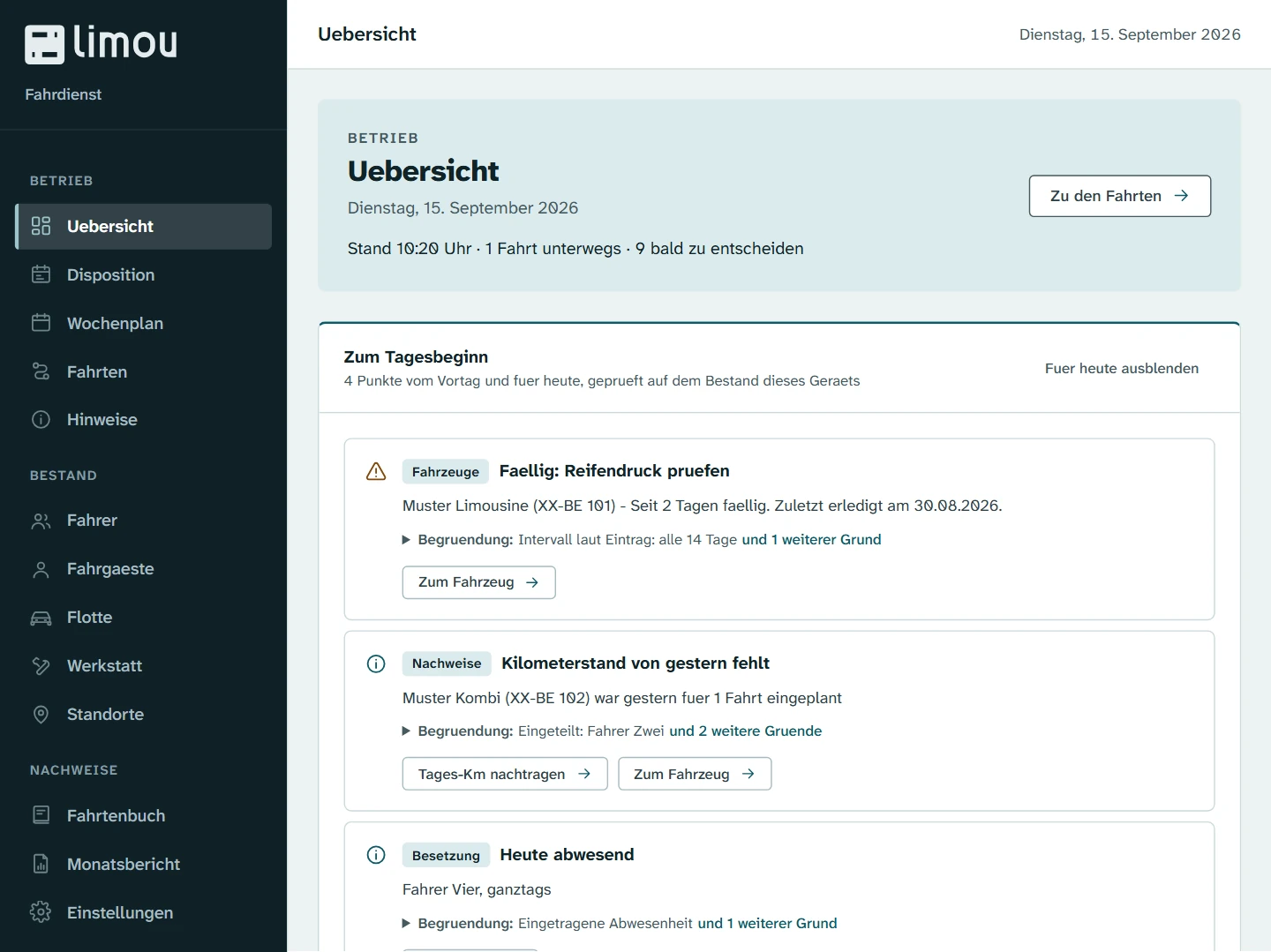Click the Fahrer people icon
Screen dimensions: 1271x952
(x=41, y=521)
